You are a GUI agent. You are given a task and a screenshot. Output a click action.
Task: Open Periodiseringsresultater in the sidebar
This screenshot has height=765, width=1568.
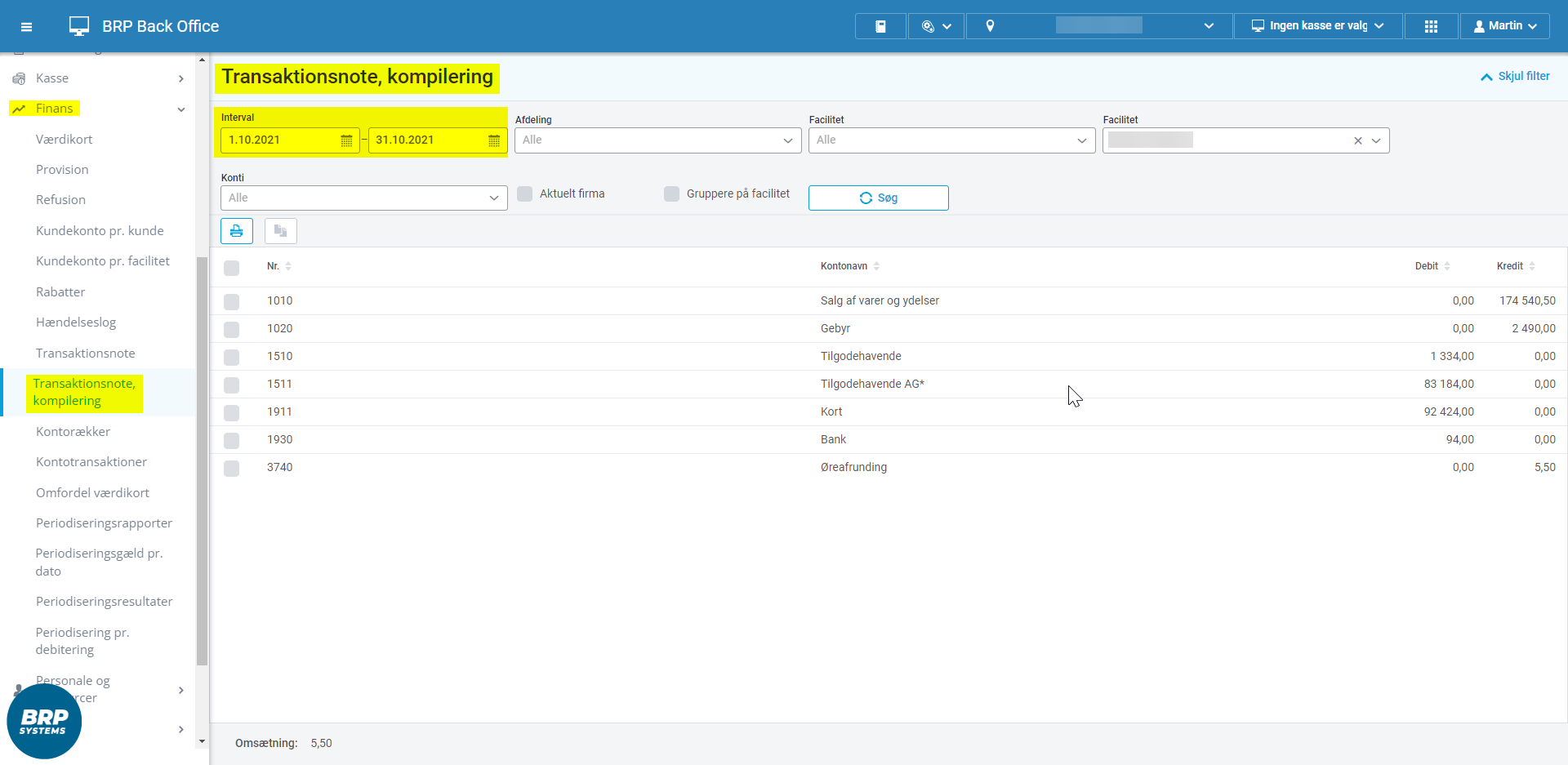click(x=104, y=602)
